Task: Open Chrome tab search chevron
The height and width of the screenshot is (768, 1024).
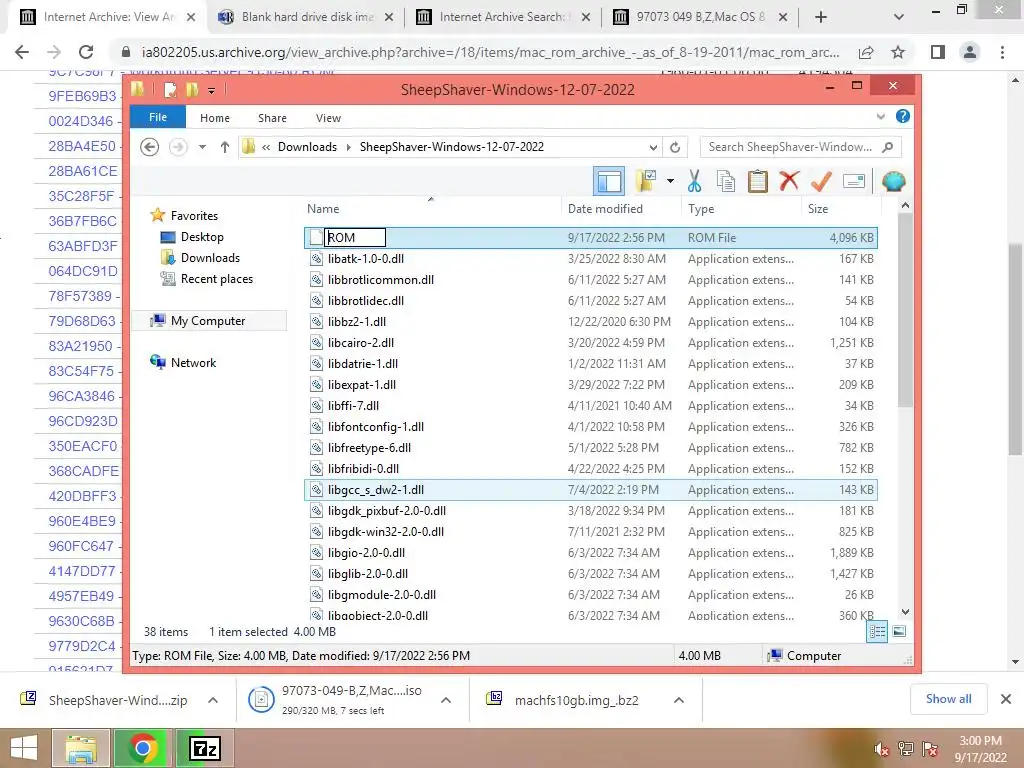Action: click(x=899, y=17)
